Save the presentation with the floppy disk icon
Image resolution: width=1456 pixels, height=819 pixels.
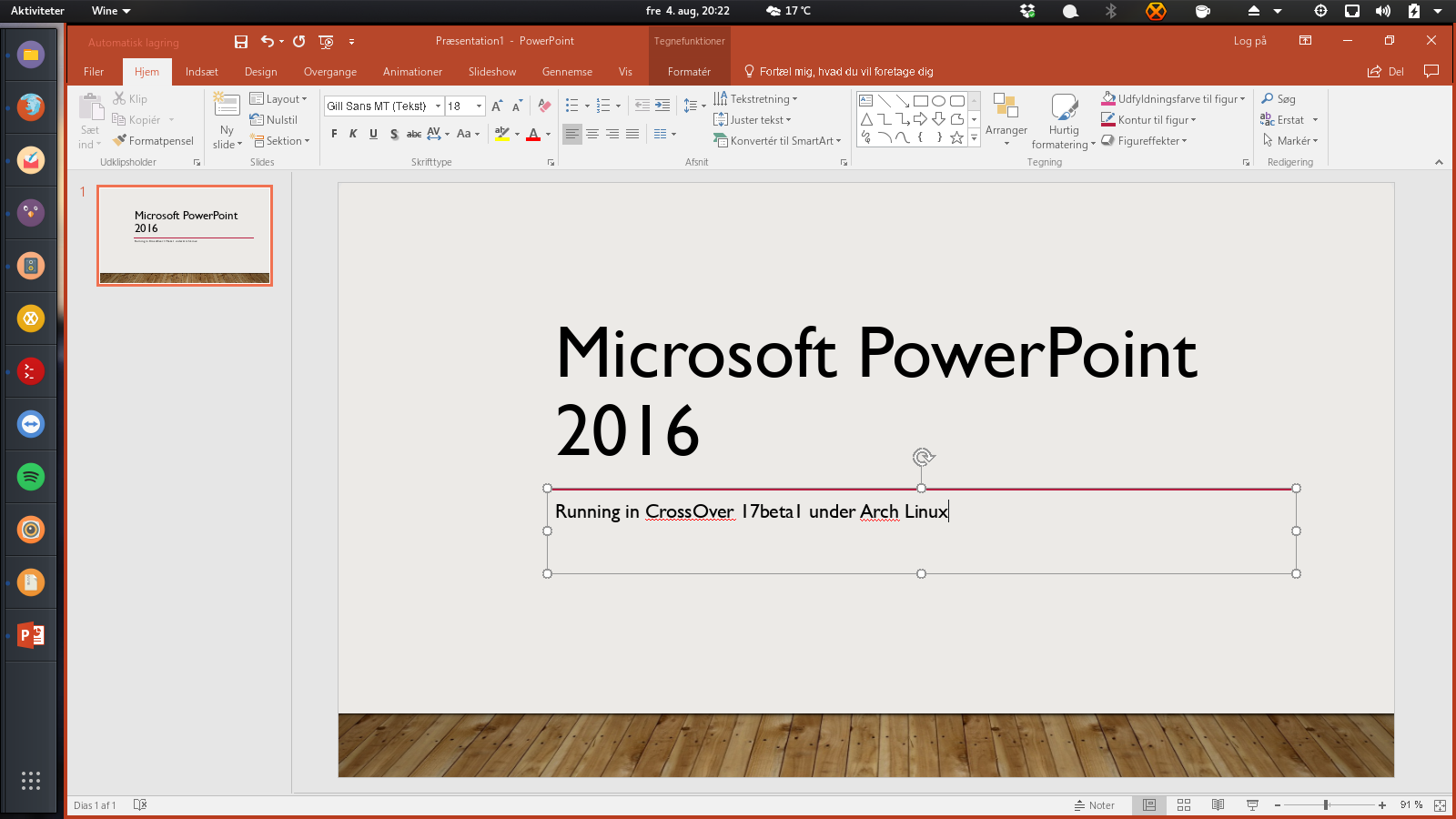241,41
